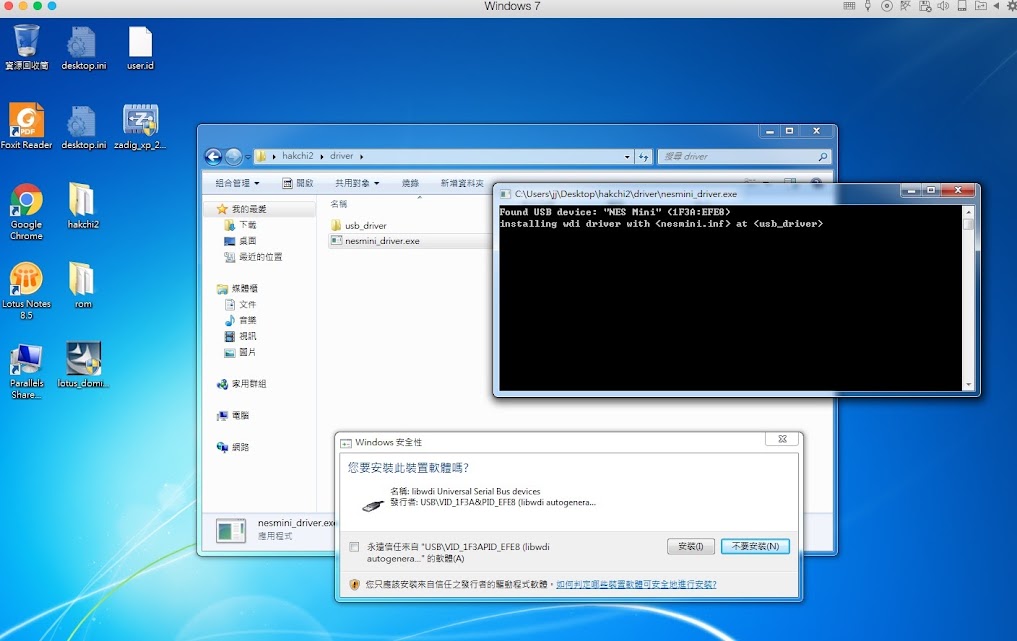The height and width of the screenshot is (641, 1017).
Task: Open 最近的位置 (Recent Places) in the navigation pane
Action: click(253, 257)
